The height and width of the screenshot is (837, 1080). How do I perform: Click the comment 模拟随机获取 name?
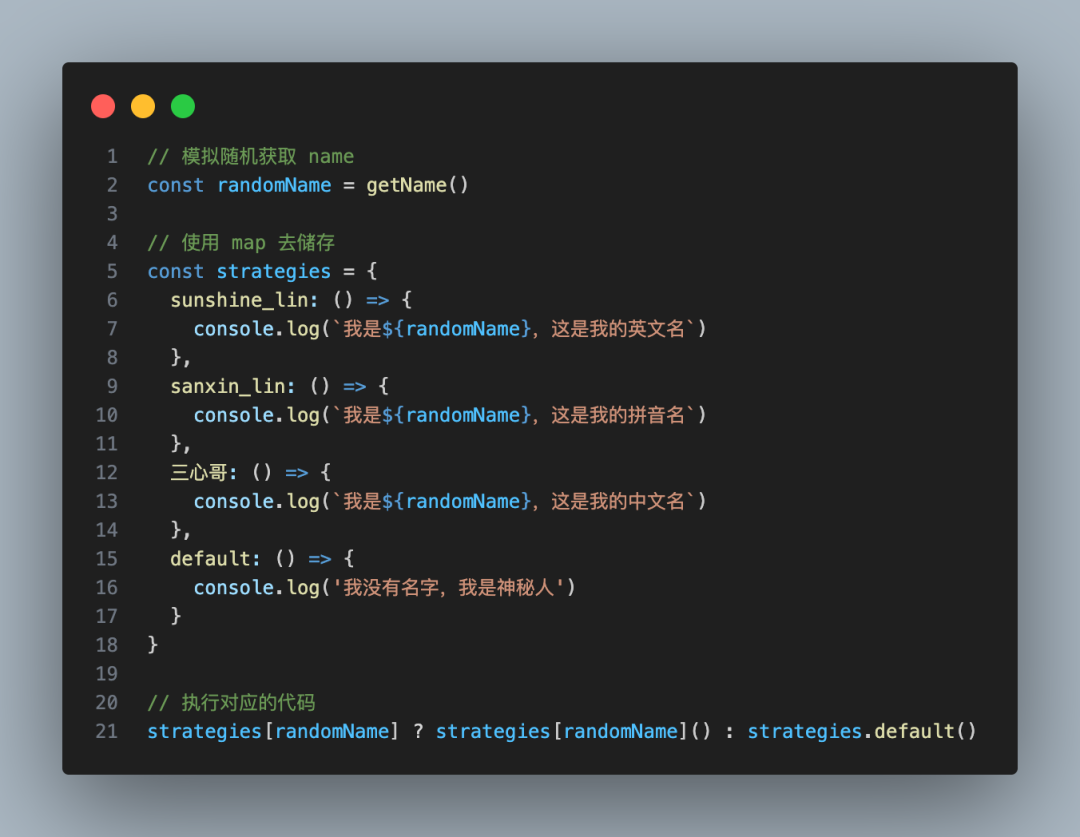click(251, 157)
